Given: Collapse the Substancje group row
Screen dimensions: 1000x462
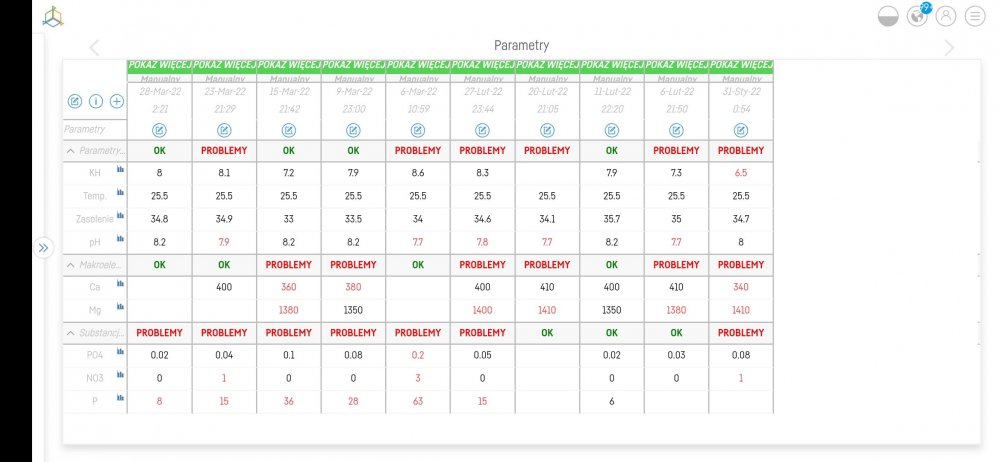Looking at the screenshot, I should click(70, 332).
